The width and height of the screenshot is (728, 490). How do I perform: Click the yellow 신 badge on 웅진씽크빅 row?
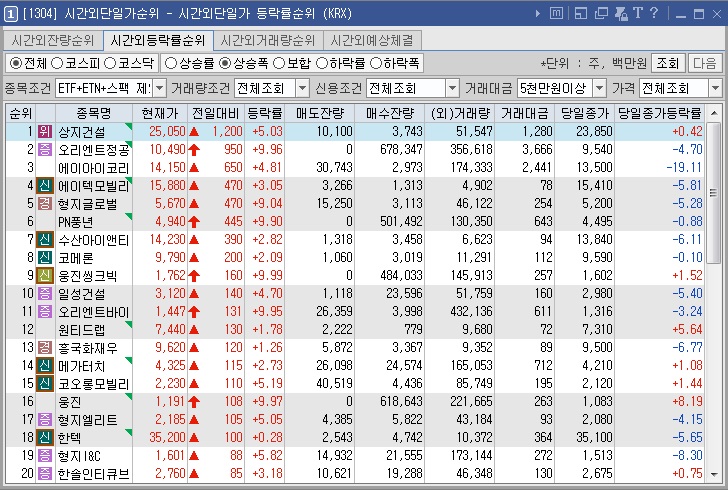[45, 276]
